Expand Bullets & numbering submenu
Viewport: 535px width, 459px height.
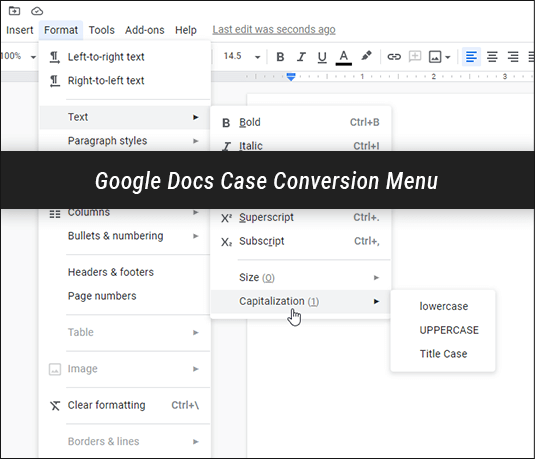point(125,236)
